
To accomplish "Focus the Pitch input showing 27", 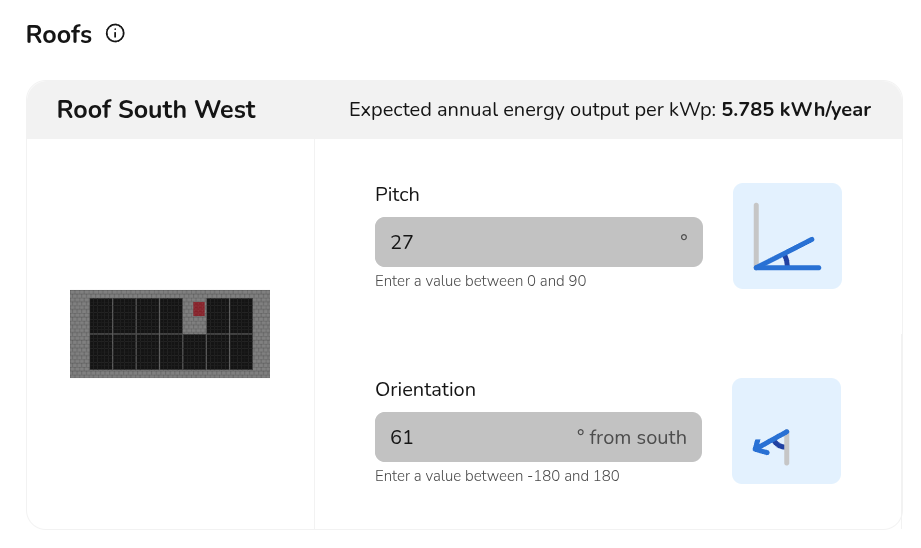I will (x=539, y=242).
